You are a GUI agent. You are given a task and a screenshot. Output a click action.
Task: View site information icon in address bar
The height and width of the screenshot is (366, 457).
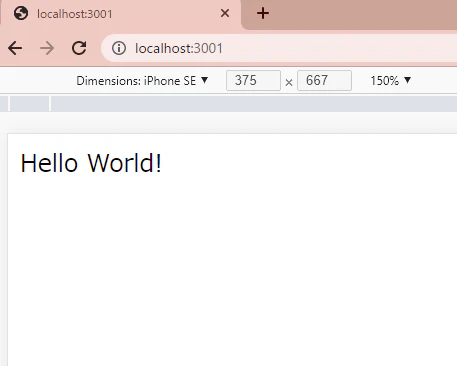pos(119,48)
